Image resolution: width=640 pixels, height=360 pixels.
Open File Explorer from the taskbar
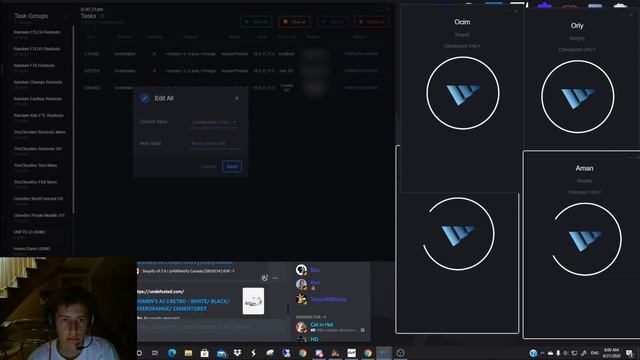(188, 353)
